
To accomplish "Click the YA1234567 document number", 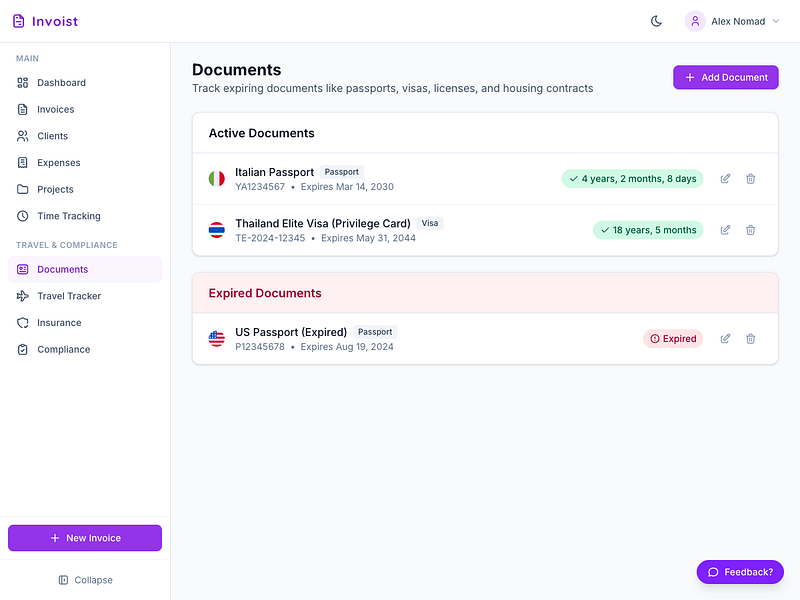I will [260, 187].
